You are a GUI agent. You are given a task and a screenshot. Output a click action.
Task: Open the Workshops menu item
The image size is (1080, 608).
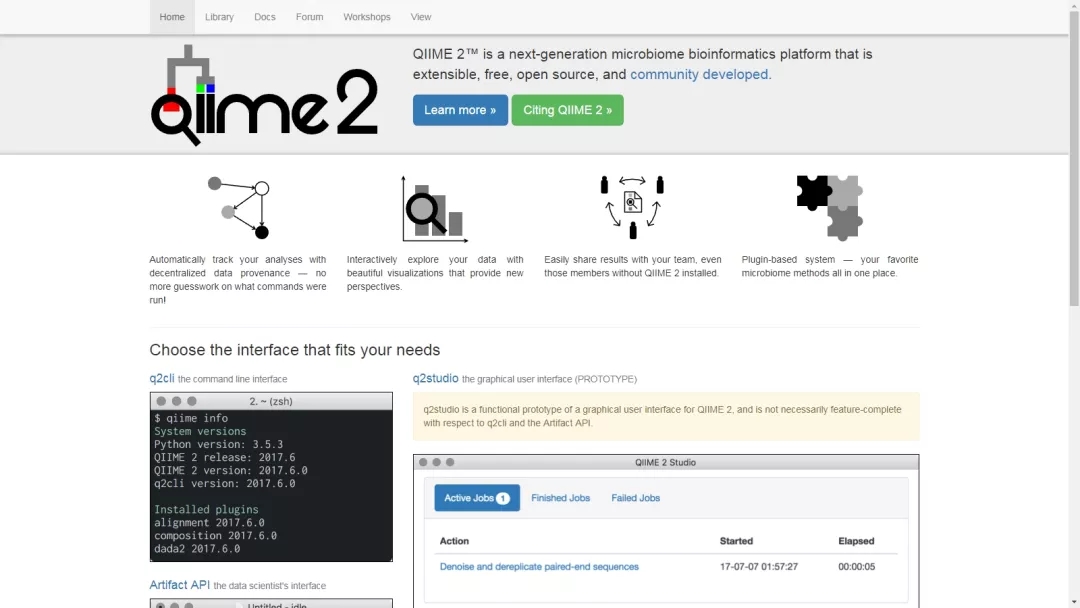click(x=367, y=17)
